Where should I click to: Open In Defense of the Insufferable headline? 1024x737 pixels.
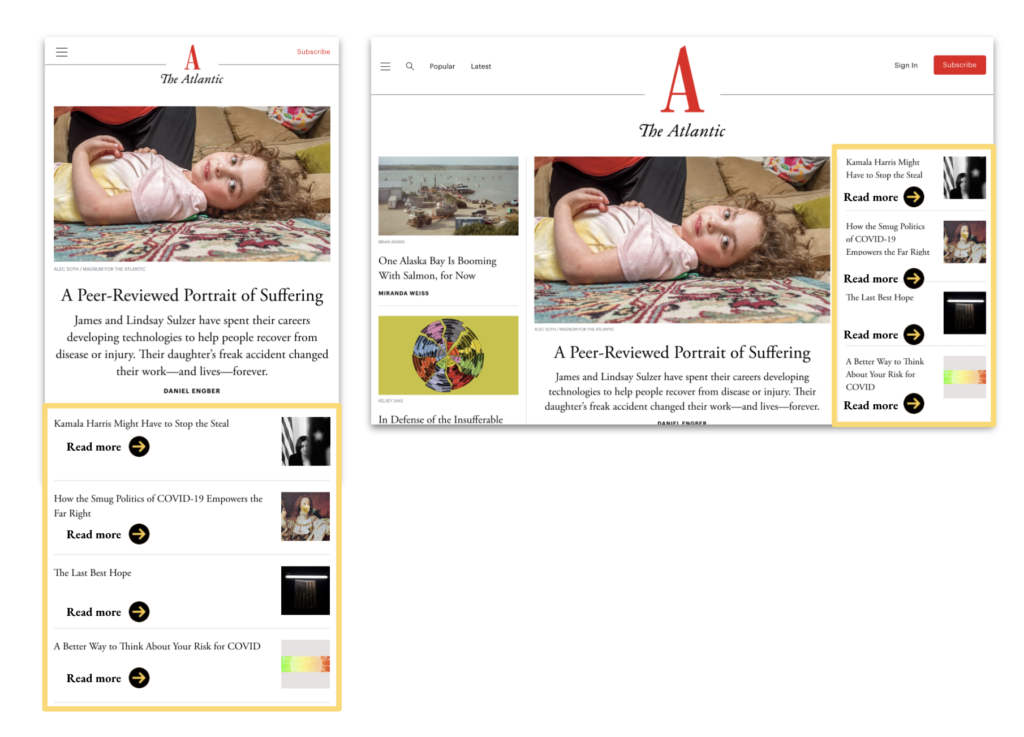[441, 419]
